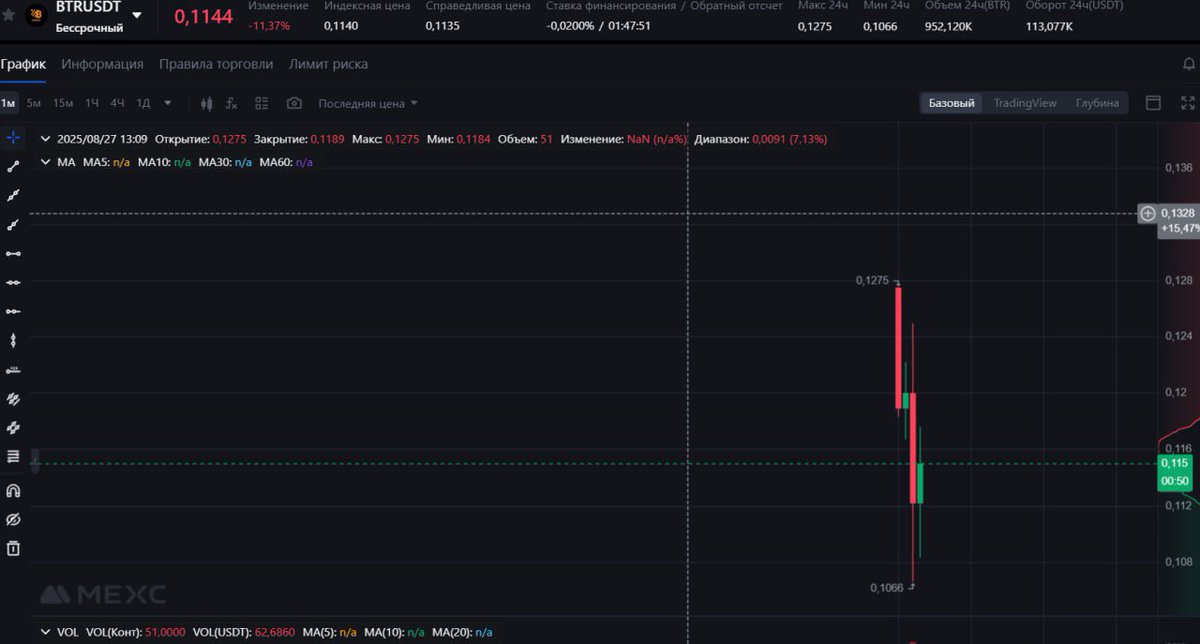
Task: Collapse the MA indicator row chevron
Action: (45, 161)
